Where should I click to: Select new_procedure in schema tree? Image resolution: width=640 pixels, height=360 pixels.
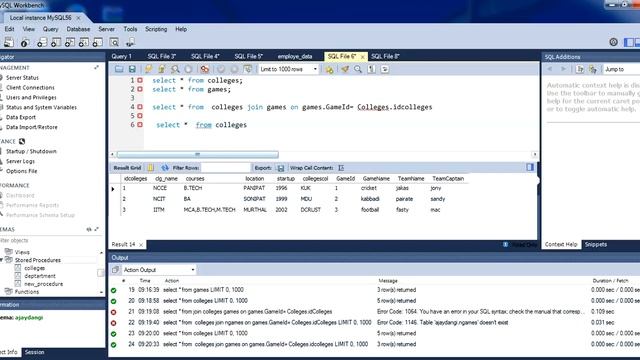pyautogui.click(x=44, y=284)
